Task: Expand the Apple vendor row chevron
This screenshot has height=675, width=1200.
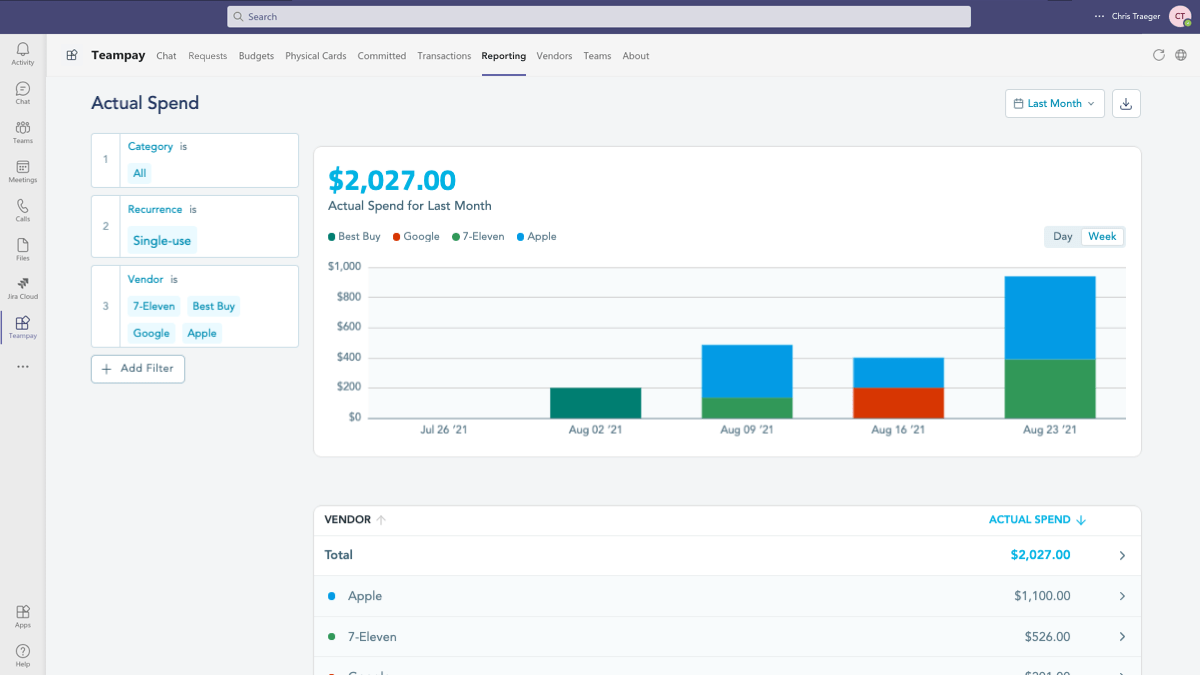Action: point(1122,596)
